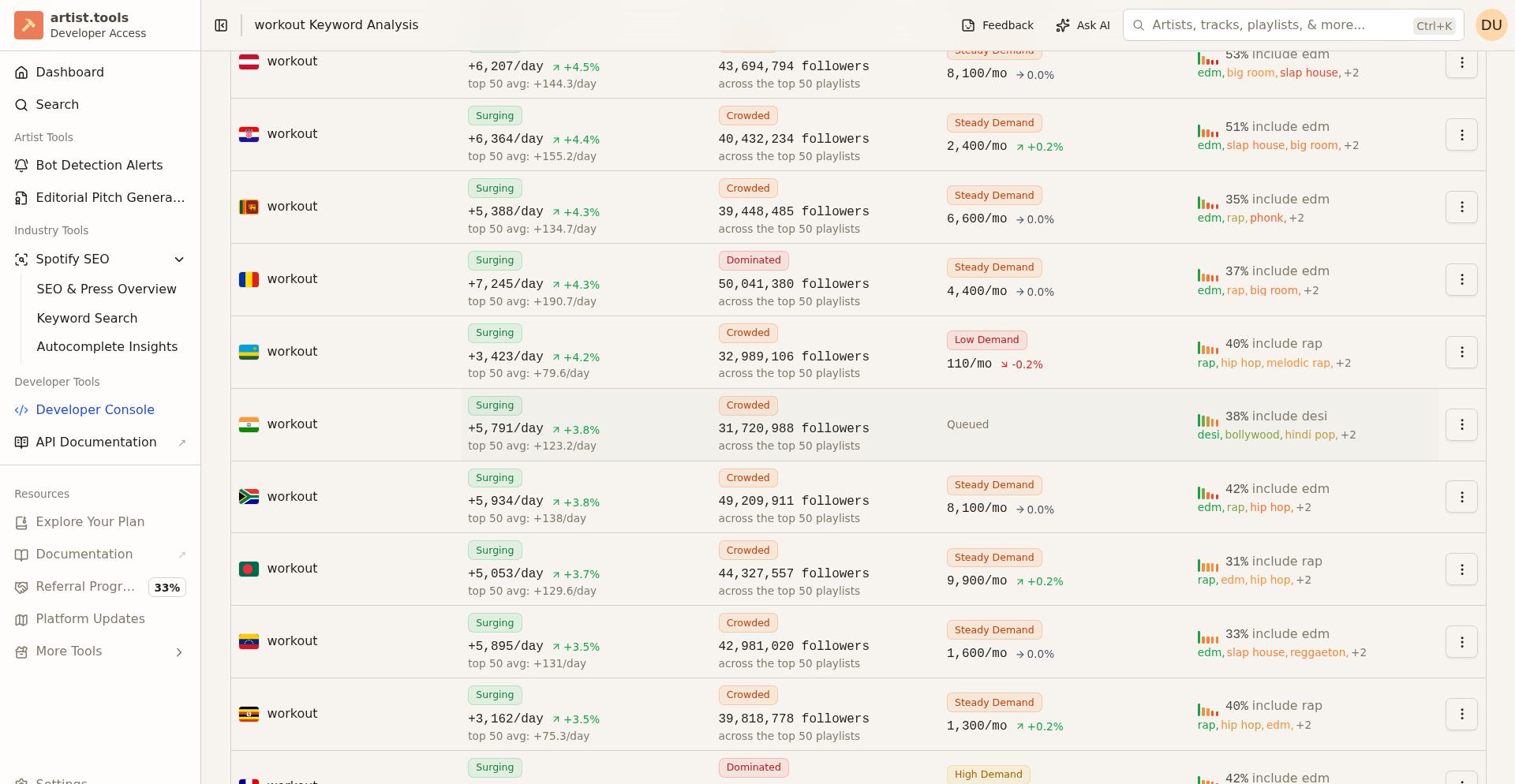Image resolution: width=1515 pixels, height=784 pixels.
Task: Open Autocomplete Insights page
Action: 107,347
